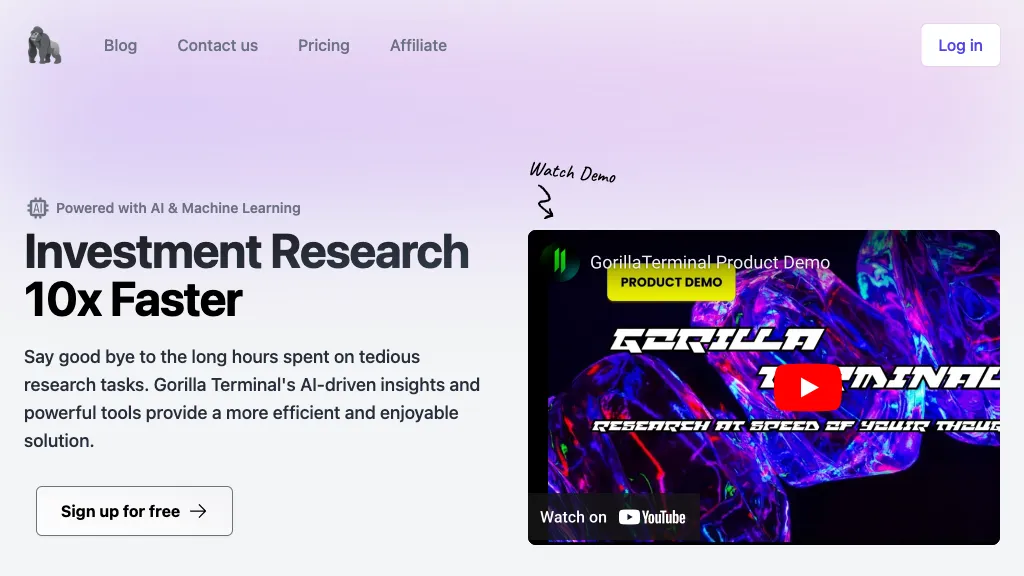This screenshot has width=1024, height=576.
Task: Click the arrow icon inside the sign up button
Action: 198,511
